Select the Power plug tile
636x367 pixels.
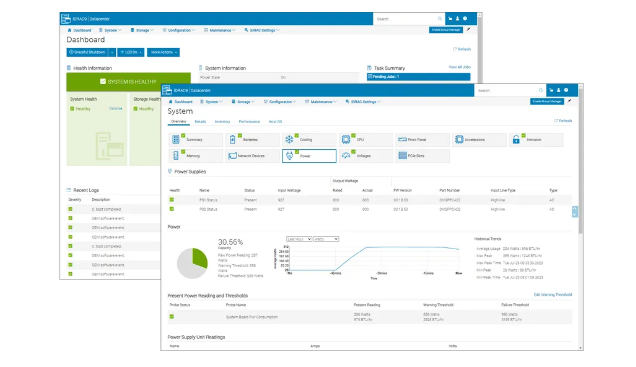click(x=309, y=156)
